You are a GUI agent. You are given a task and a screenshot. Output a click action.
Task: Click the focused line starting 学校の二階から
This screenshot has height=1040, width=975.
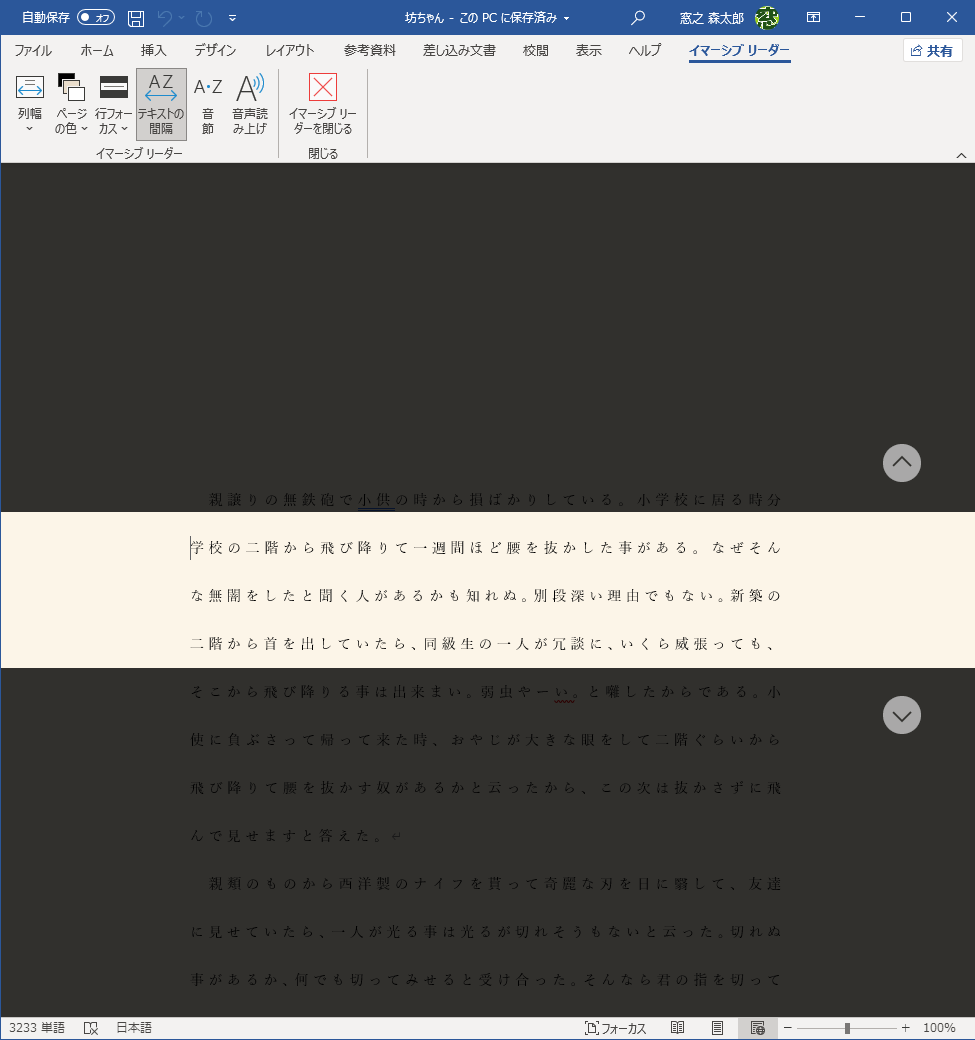click(x=486, y=548)
